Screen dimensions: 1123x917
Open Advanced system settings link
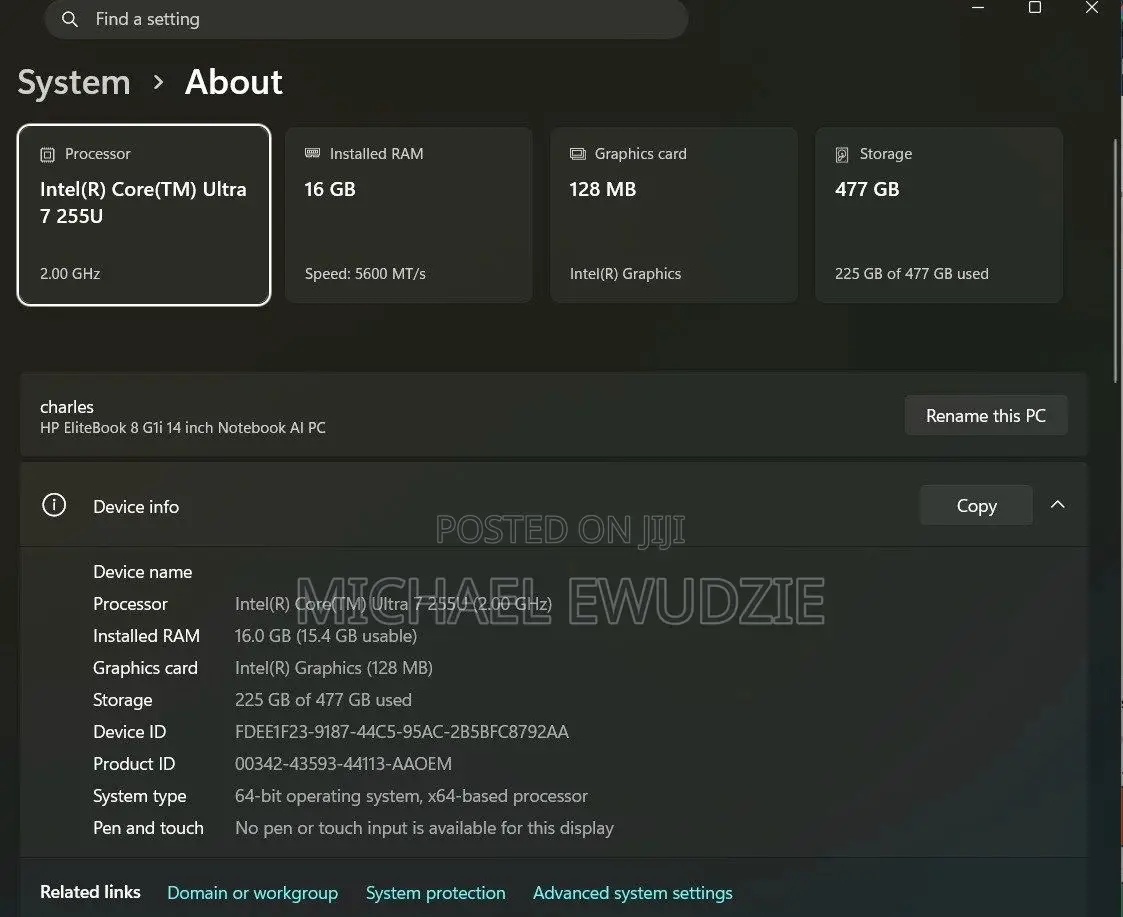click(x=632, y=893)
